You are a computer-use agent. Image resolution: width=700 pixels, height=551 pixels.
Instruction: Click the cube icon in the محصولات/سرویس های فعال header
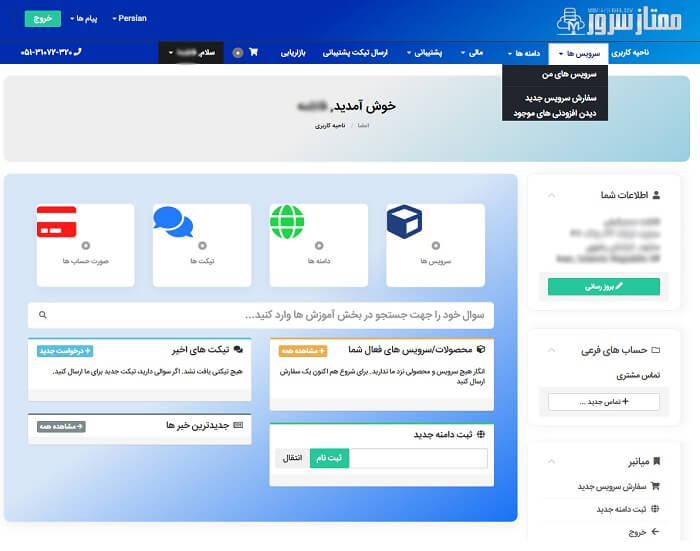481,349
